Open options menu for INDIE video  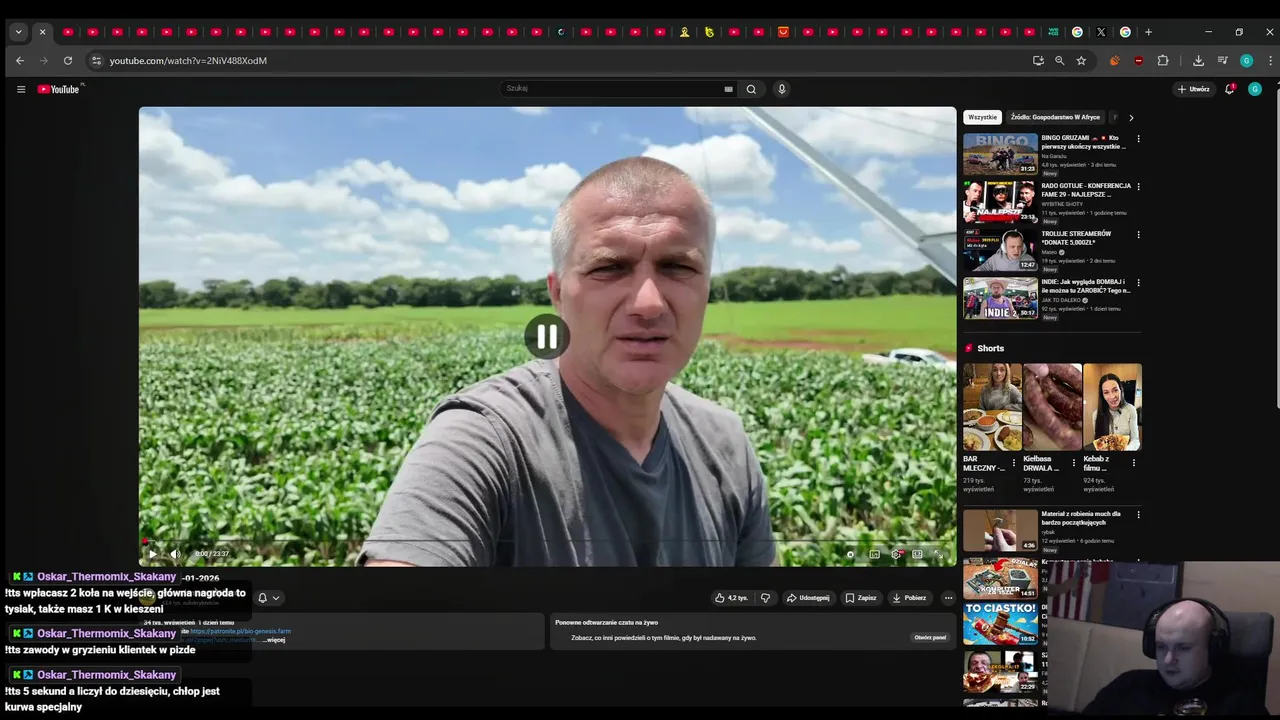coord(1138,283)
